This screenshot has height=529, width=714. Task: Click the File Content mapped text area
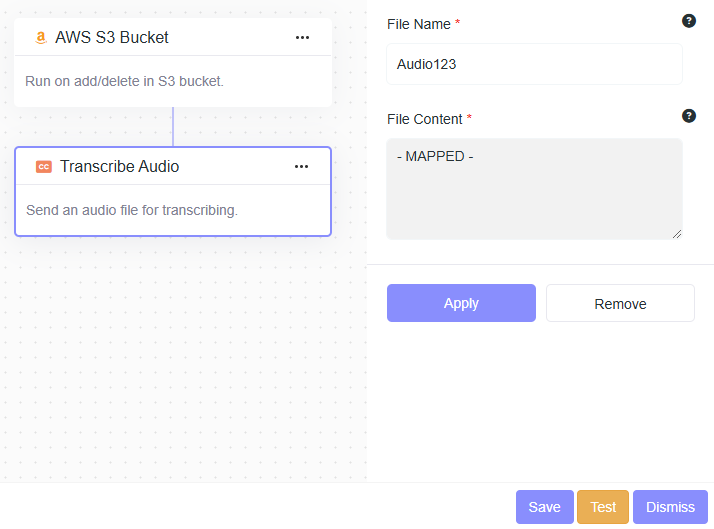click(x=534, y=188)
